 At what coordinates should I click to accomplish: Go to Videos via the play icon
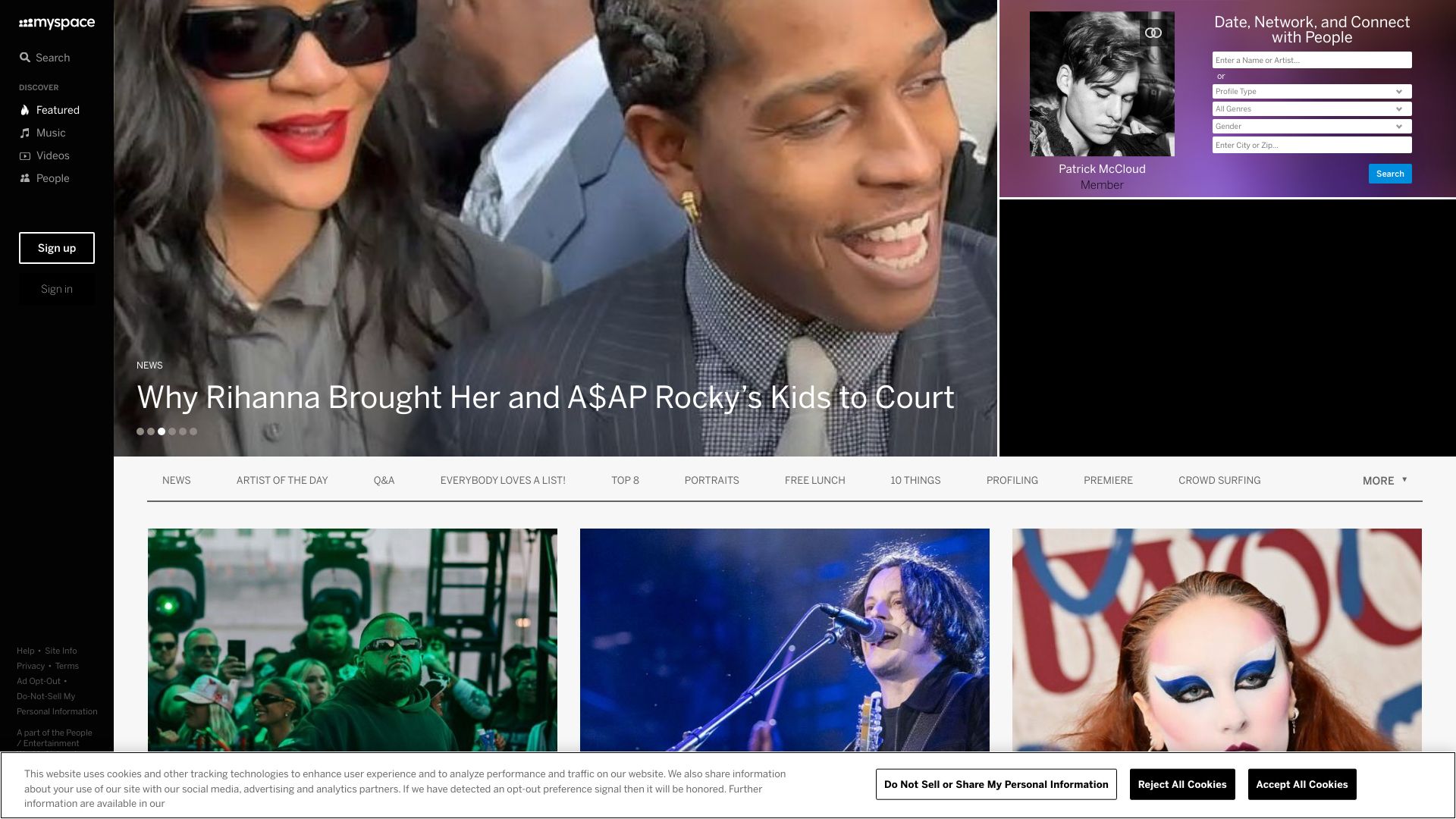point(25,155)
